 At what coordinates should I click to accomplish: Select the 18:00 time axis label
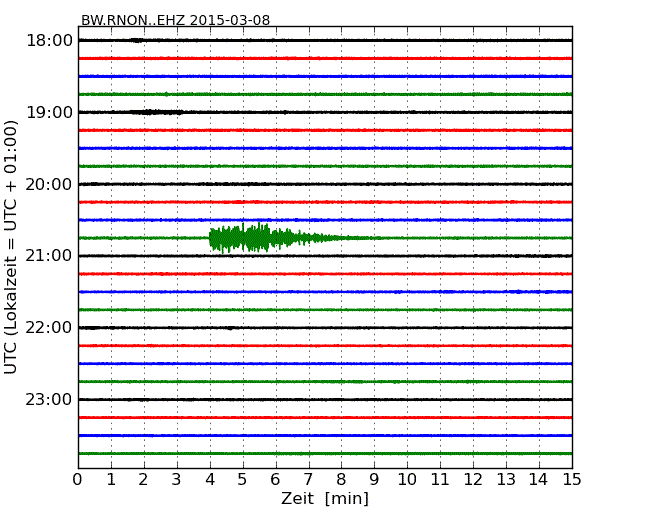point(49,41)
